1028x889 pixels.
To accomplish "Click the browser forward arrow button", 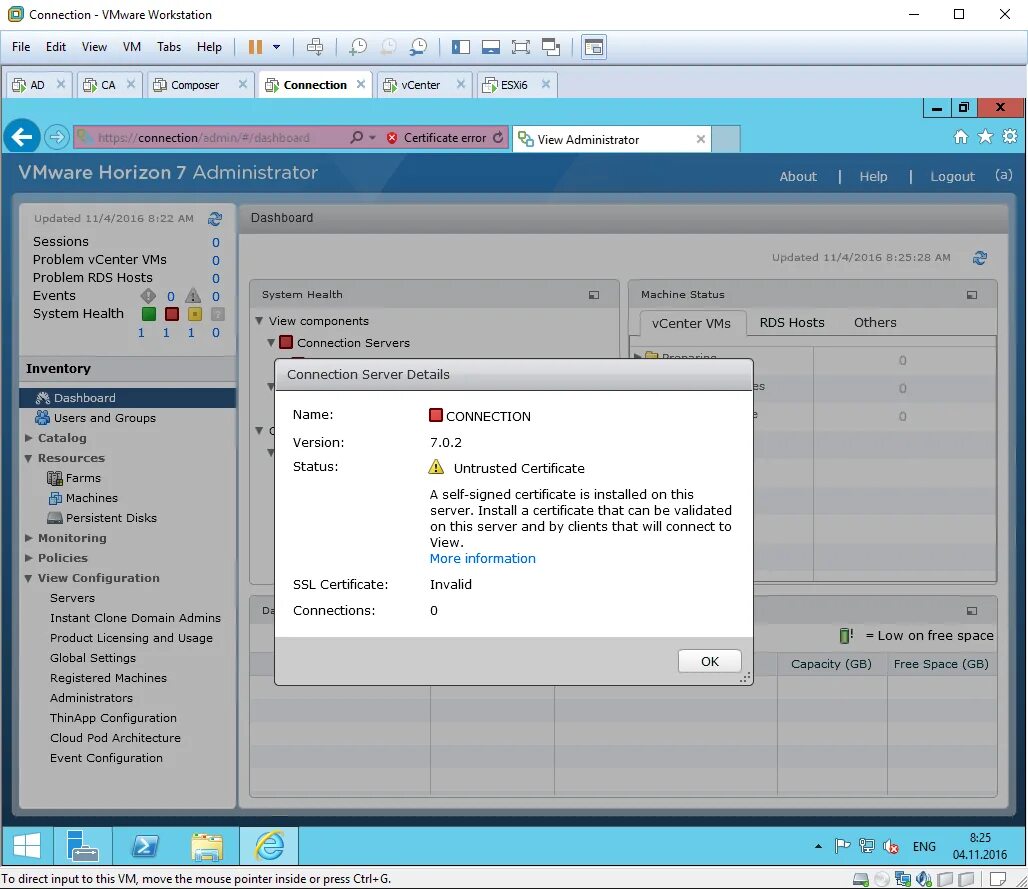I will click(x=57, y=137).
